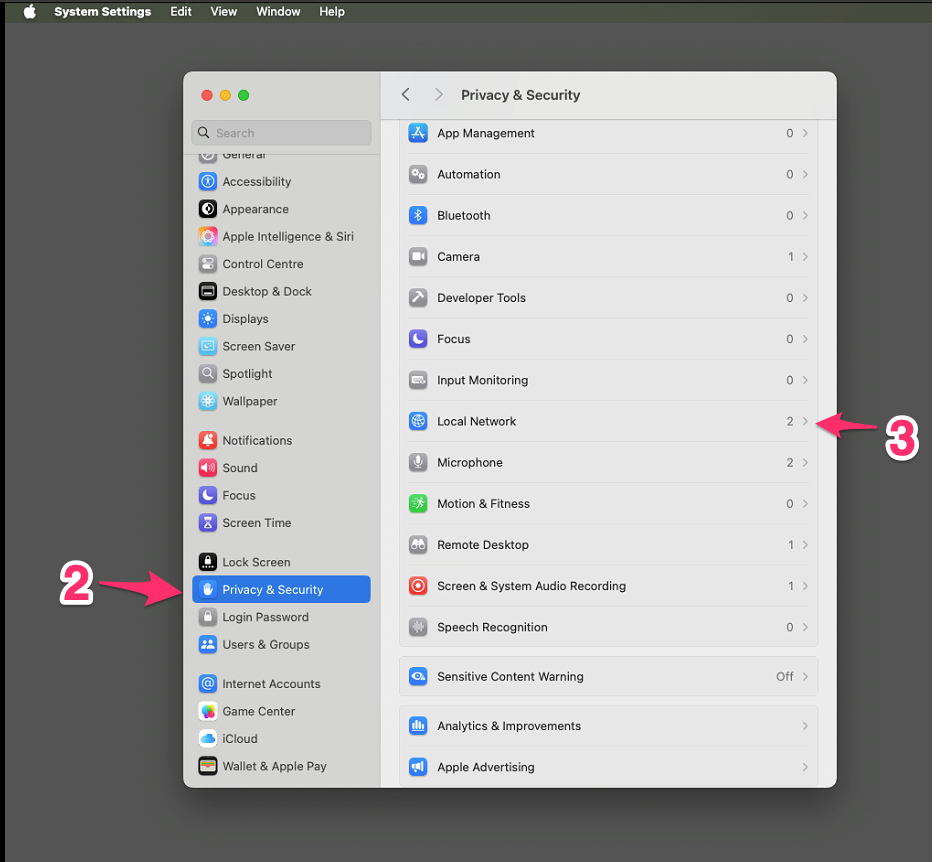This screenshot has height=862, width=937.
Task: Open the Edit menu
Action: [x=180, y=11]
